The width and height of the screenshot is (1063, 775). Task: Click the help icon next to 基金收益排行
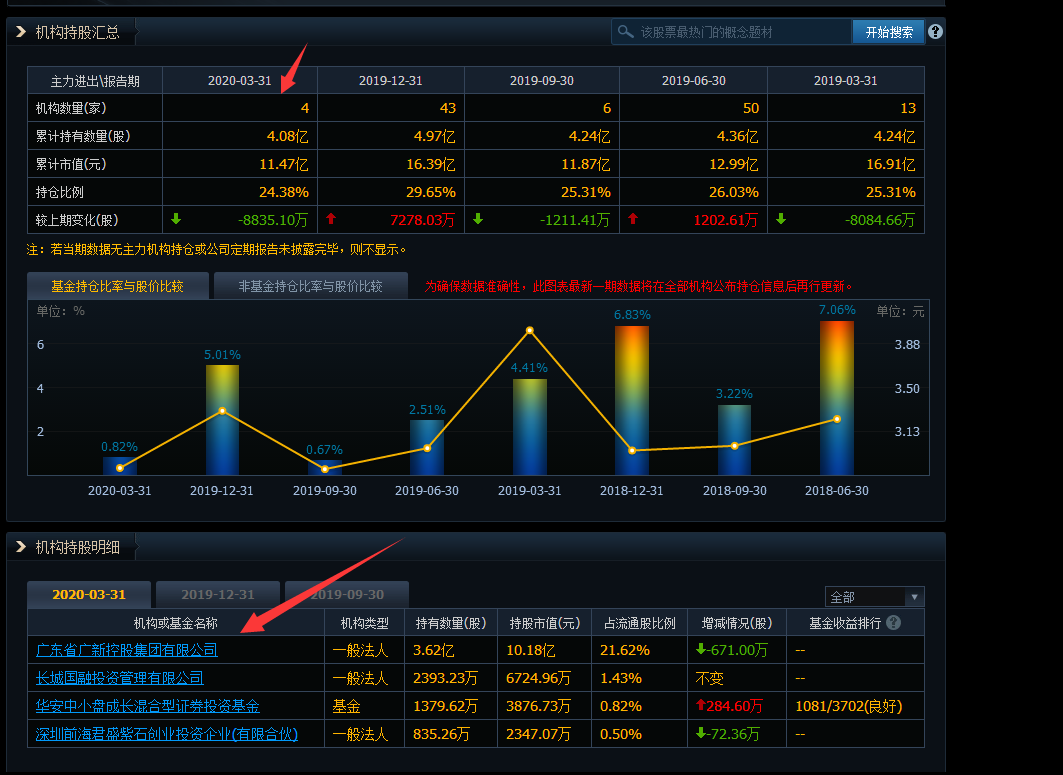pyautogui.click(x=893, y=623)
